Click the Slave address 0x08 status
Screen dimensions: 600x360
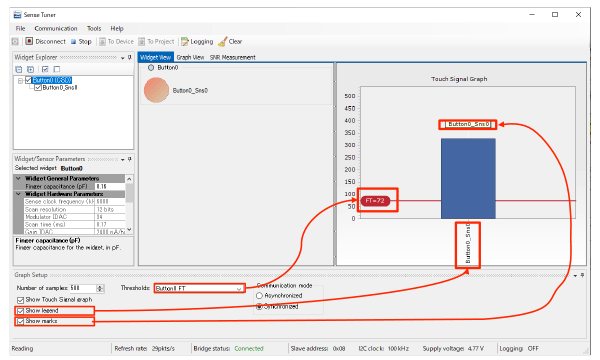coord(318,349)
